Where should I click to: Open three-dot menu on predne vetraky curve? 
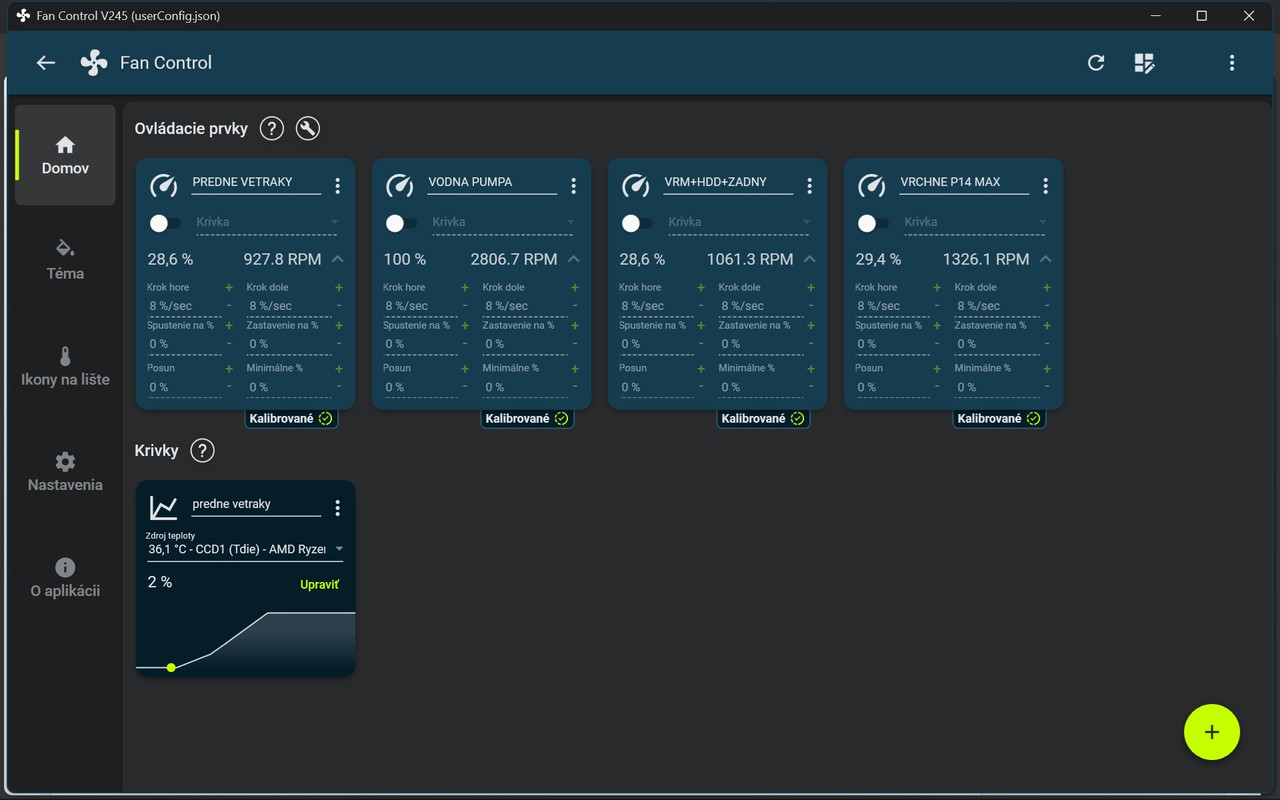coord(337,508)
